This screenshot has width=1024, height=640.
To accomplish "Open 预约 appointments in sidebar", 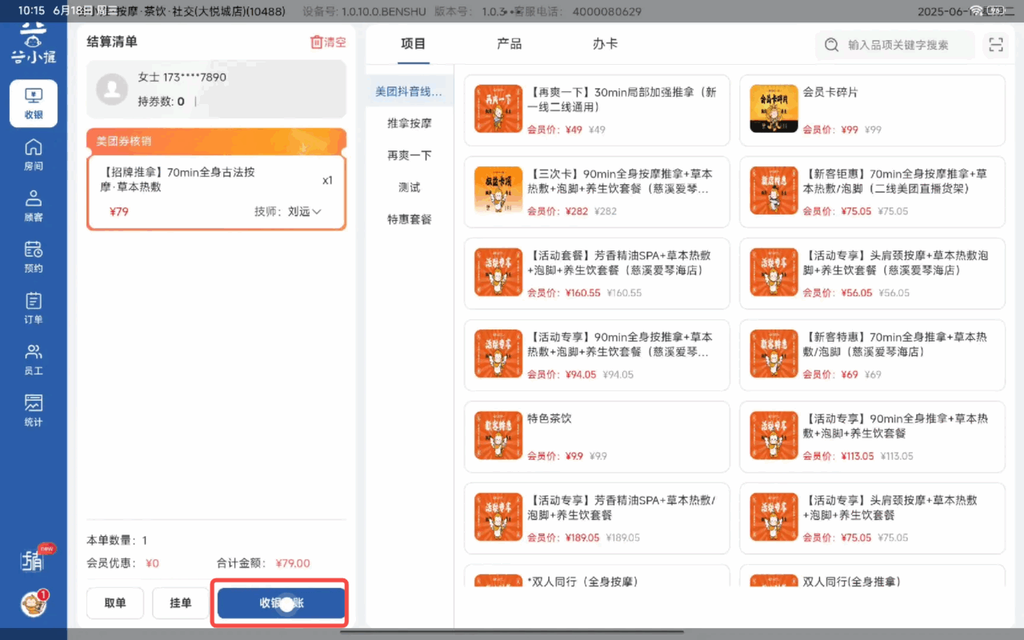I will 33,257.
